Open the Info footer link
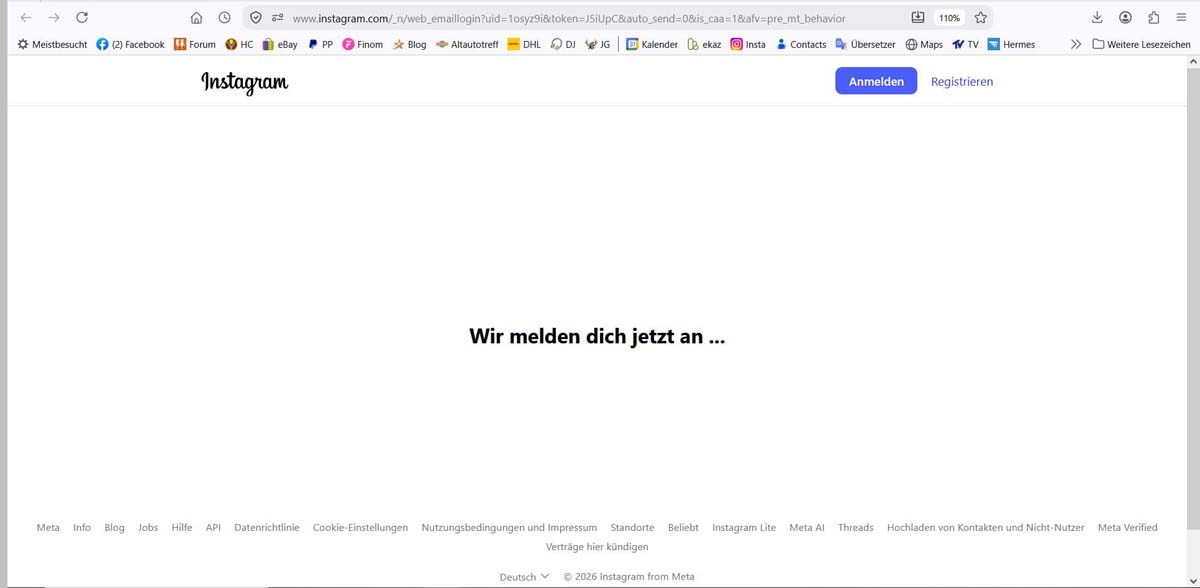 click(x=82, y=527)
